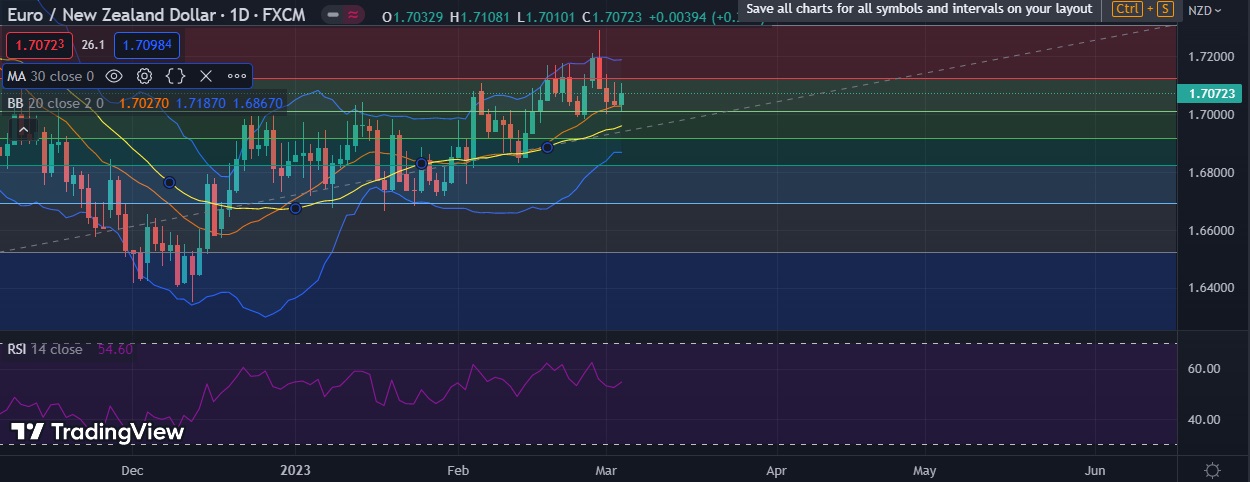The height and width of the screenshot is (482, 1250).
Task: Click the TradingView logo
Action: point(98,432)
